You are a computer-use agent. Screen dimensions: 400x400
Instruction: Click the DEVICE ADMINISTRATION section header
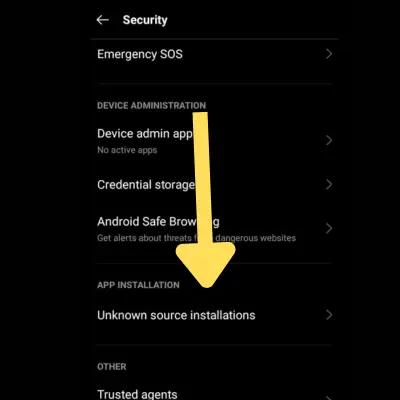[152, 106]
